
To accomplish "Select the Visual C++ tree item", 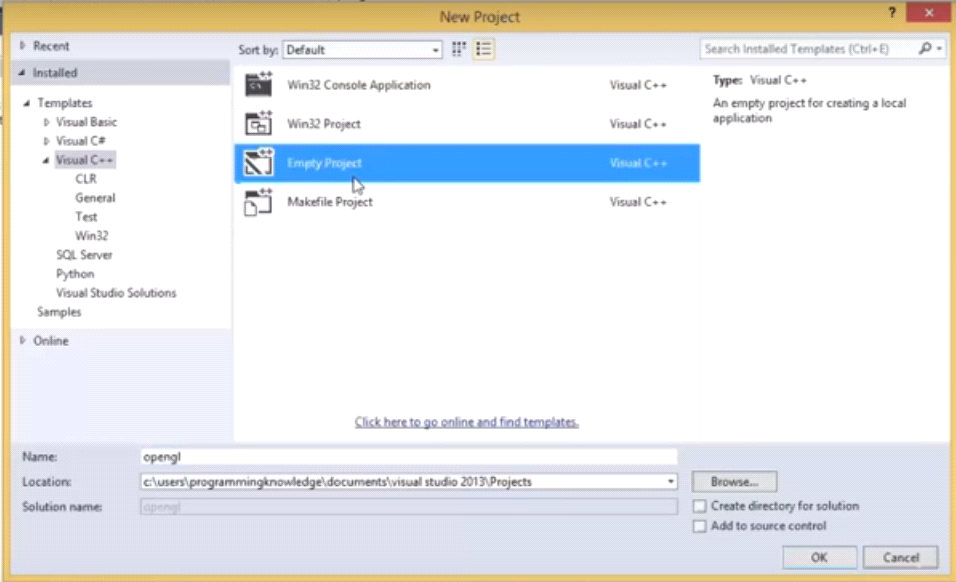I will 85,160.
